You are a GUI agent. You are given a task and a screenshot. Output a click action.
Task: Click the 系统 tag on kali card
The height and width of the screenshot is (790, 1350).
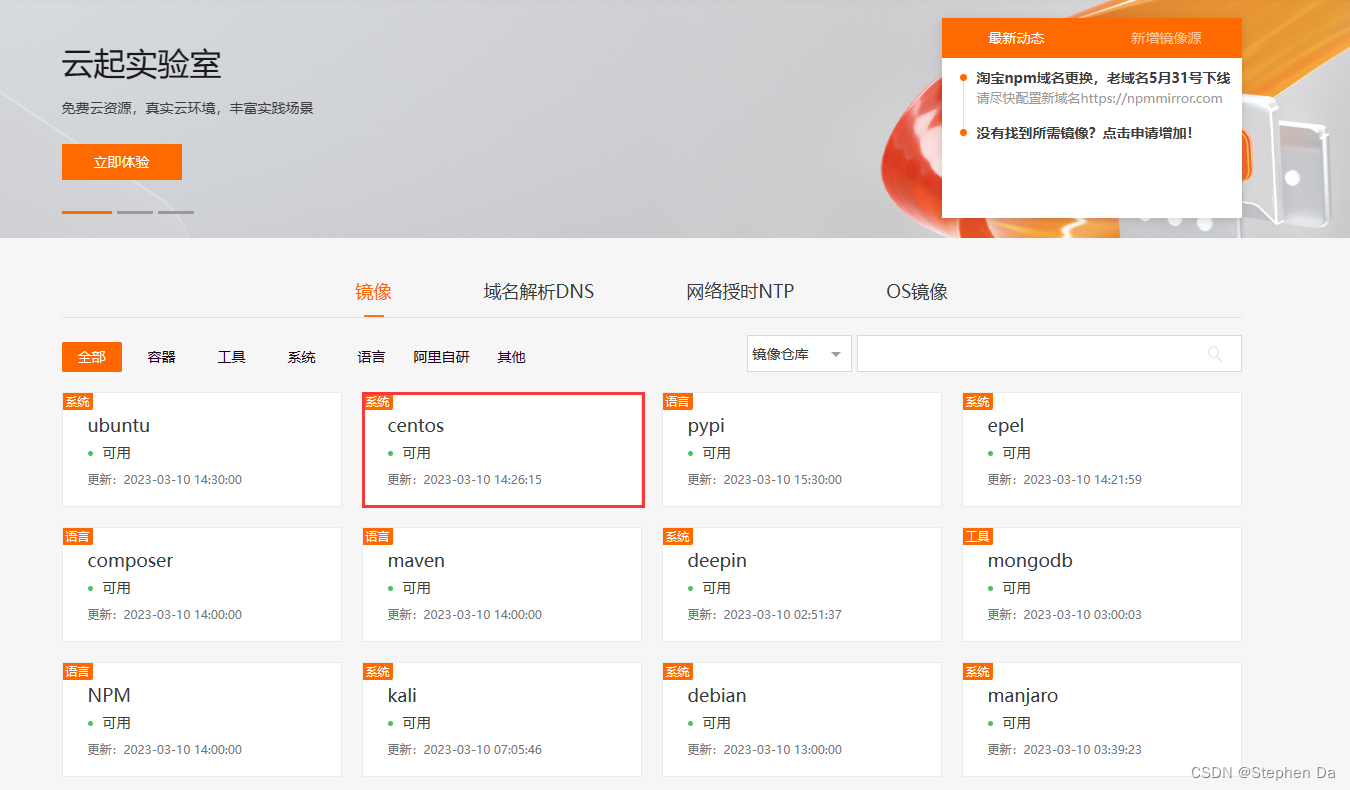pyautogui.click(x=378, y=672)
